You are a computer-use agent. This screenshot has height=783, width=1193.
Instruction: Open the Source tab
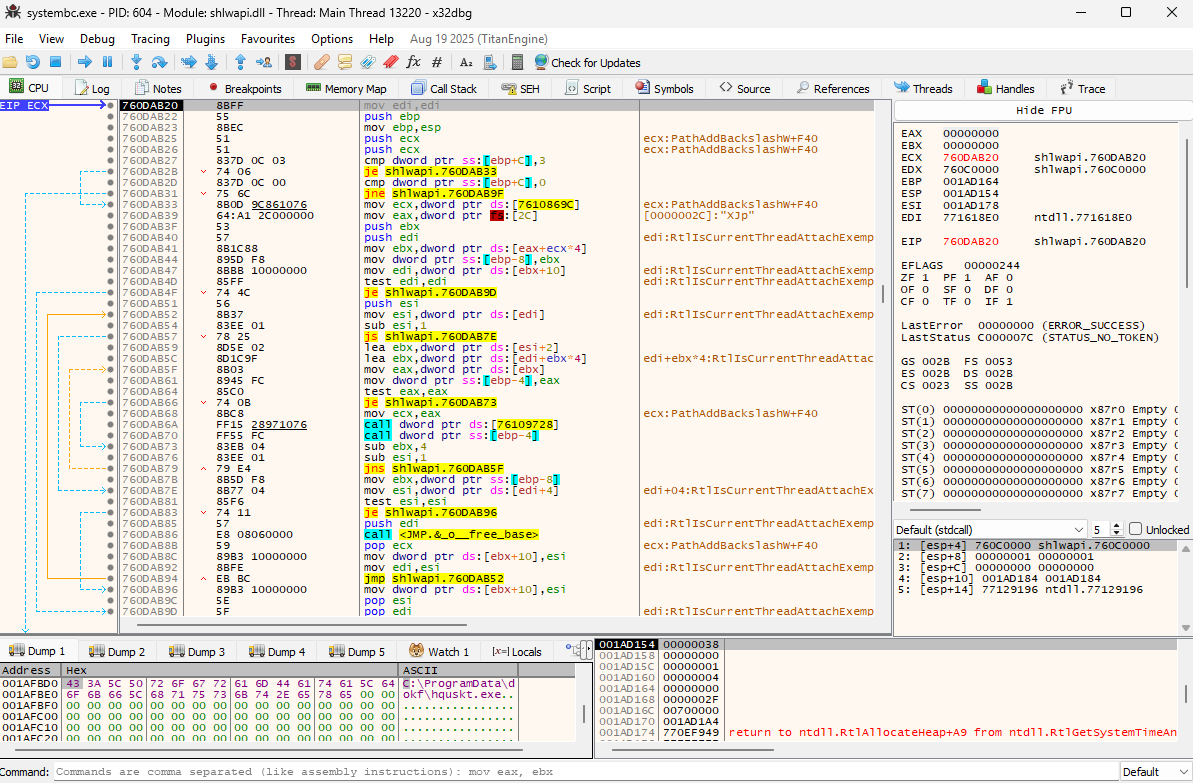745,88
